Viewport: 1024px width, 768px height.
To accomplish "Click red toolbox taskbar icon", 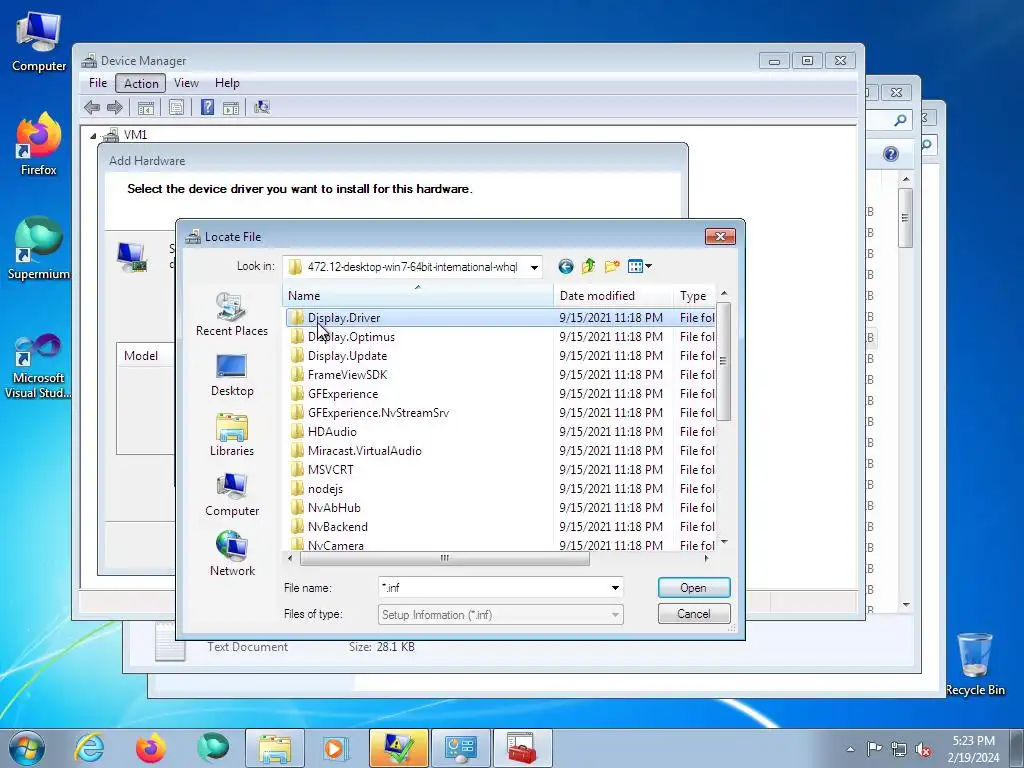I will (522, 748).
